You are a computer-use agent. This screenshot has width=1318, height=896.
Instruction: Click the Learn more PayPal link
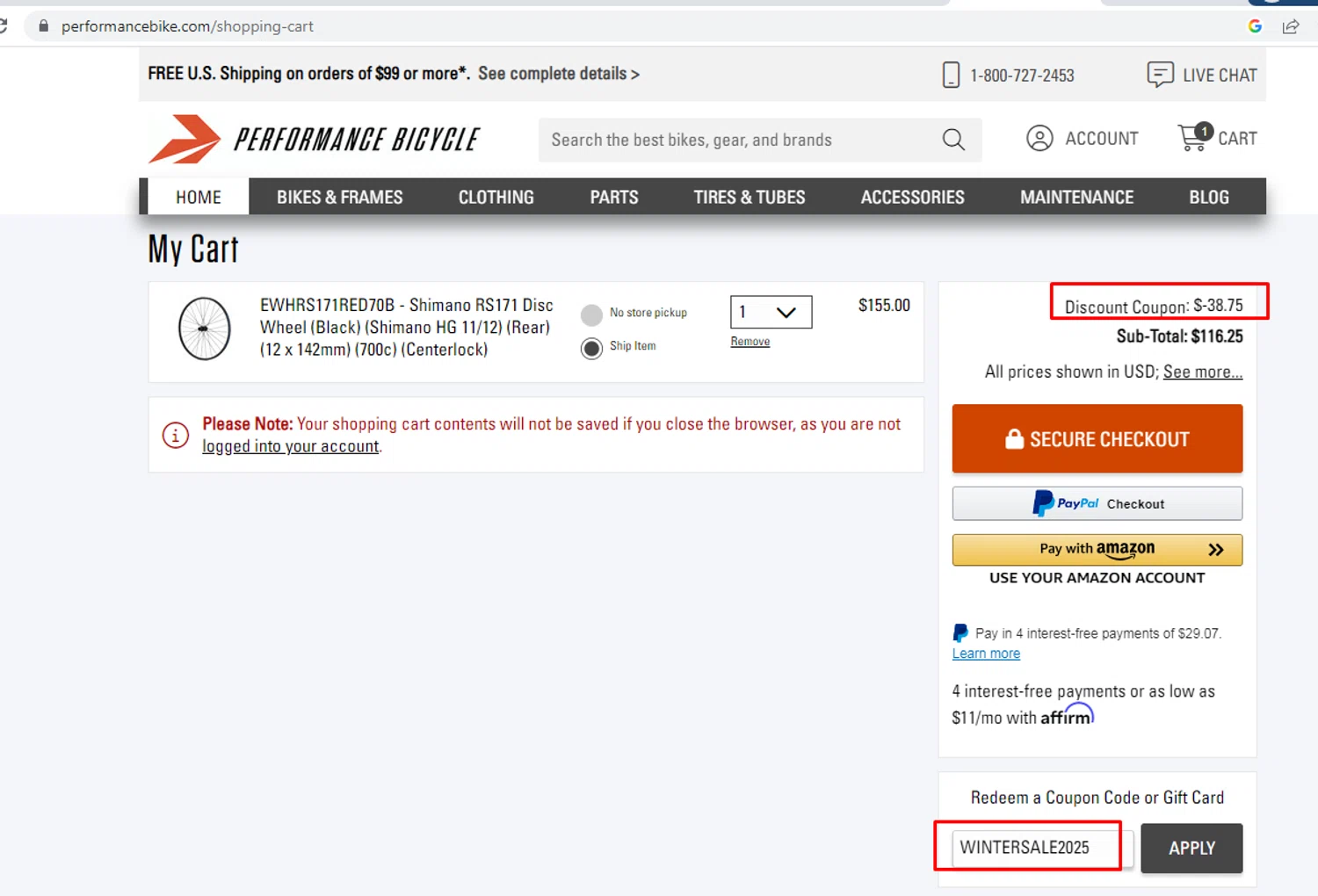click(x=986, y=654)
